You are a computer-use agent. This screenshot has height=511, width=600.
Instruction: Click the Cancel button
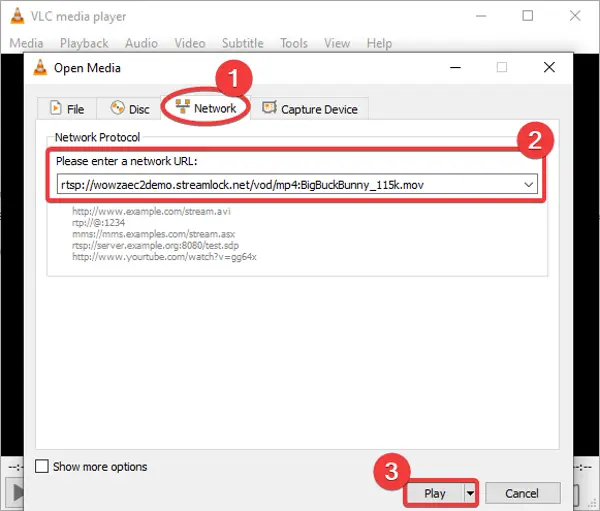pos(522,493)
